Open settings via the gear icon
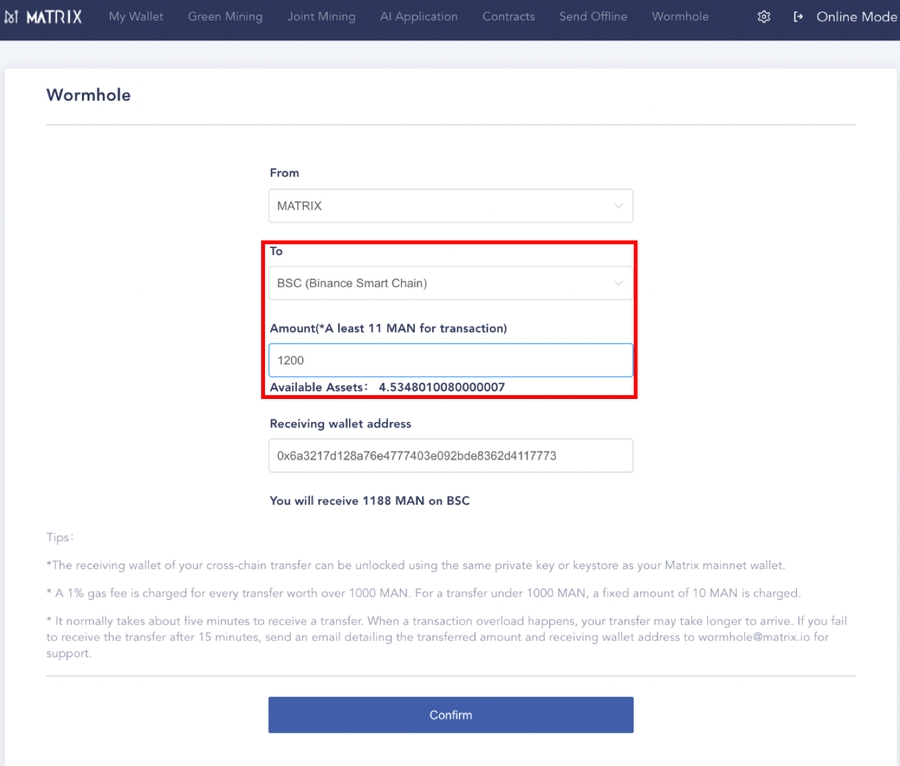The width and height of the screenshot is (900, 766). point(764,17)
